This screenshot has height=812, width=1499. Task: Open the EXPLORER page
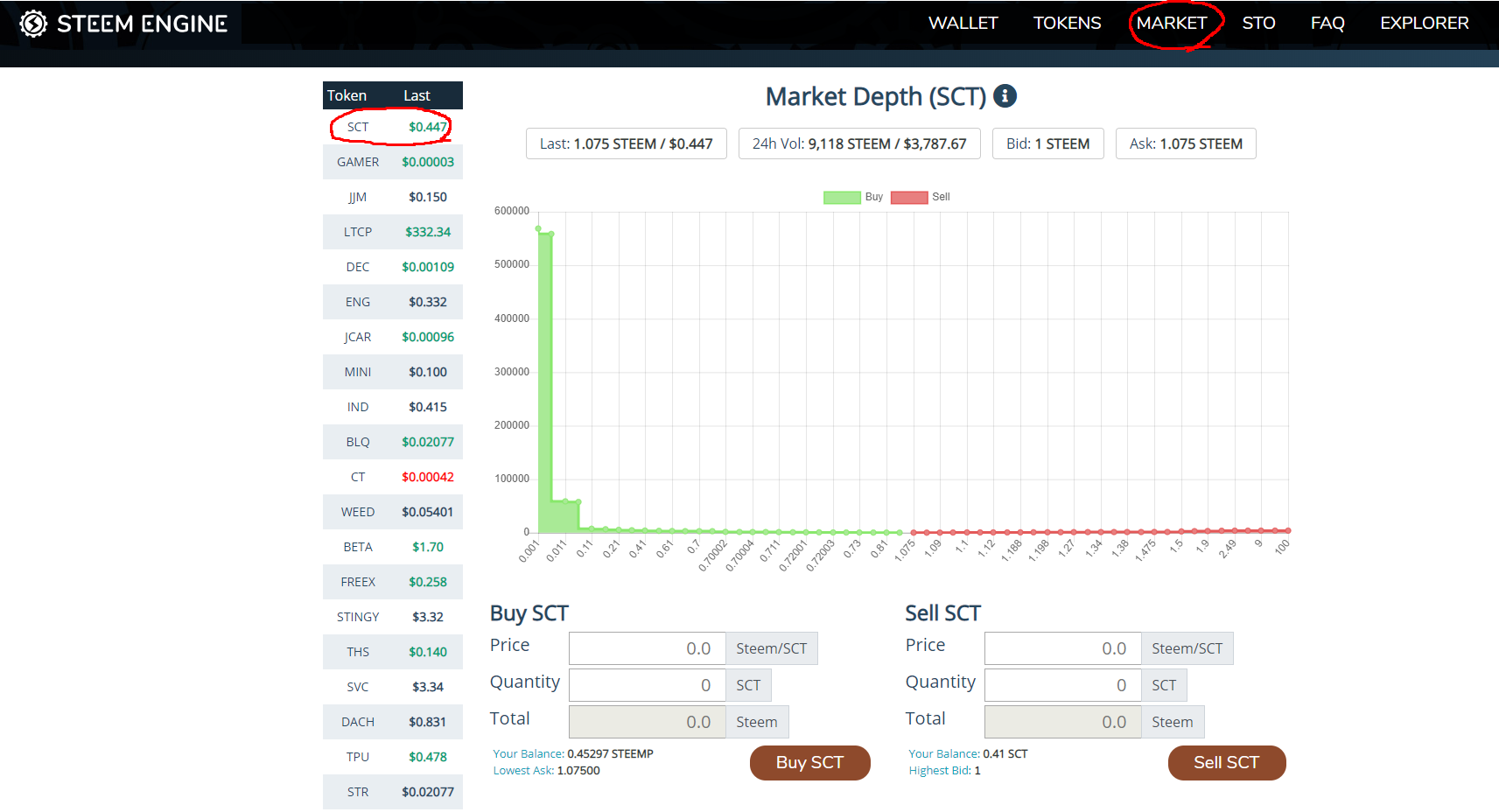1425,24
